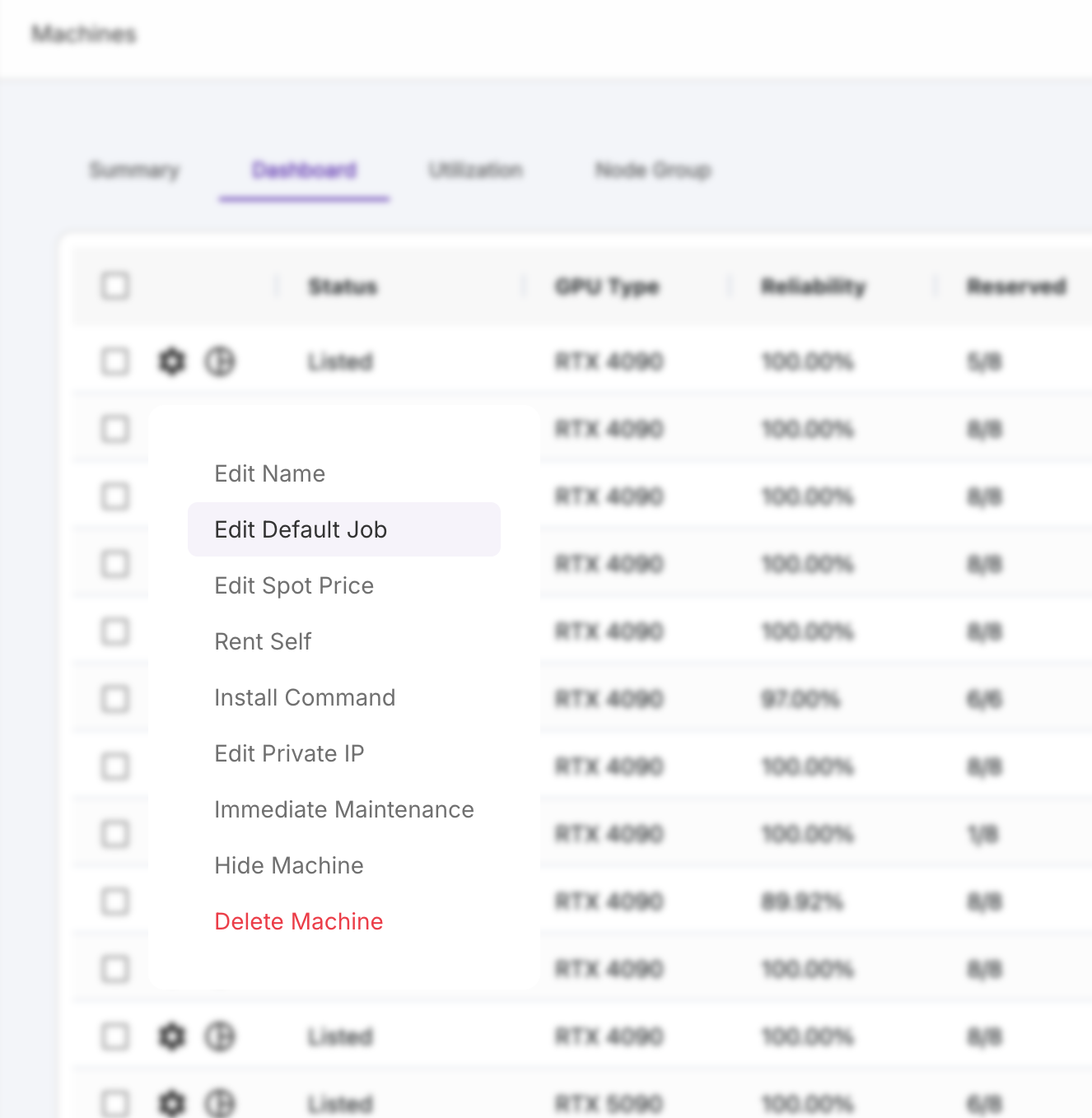
Task: Choose Edit Default Job
Action: click(301, 529)
